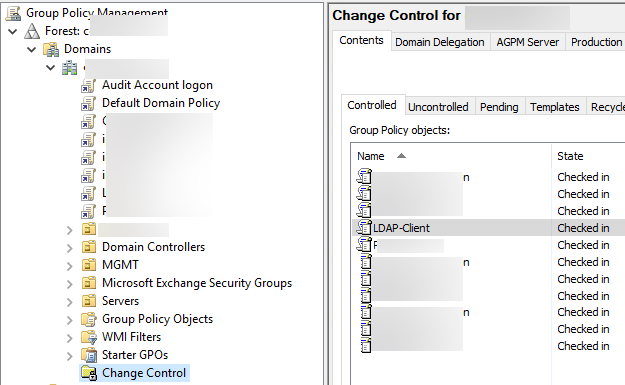Sort by the Name column header

[451, 156]
